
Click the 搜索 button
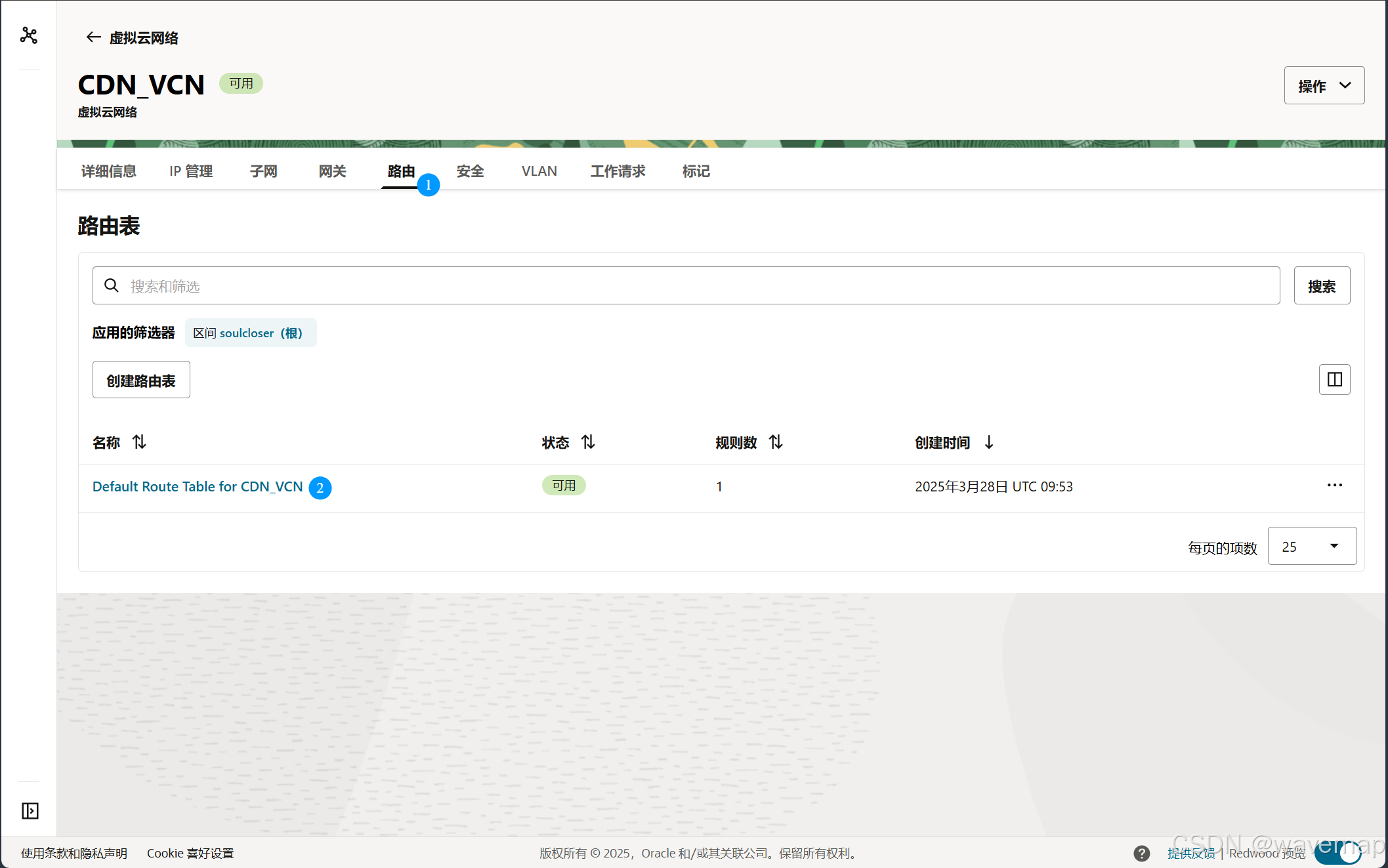[1321, 286]
